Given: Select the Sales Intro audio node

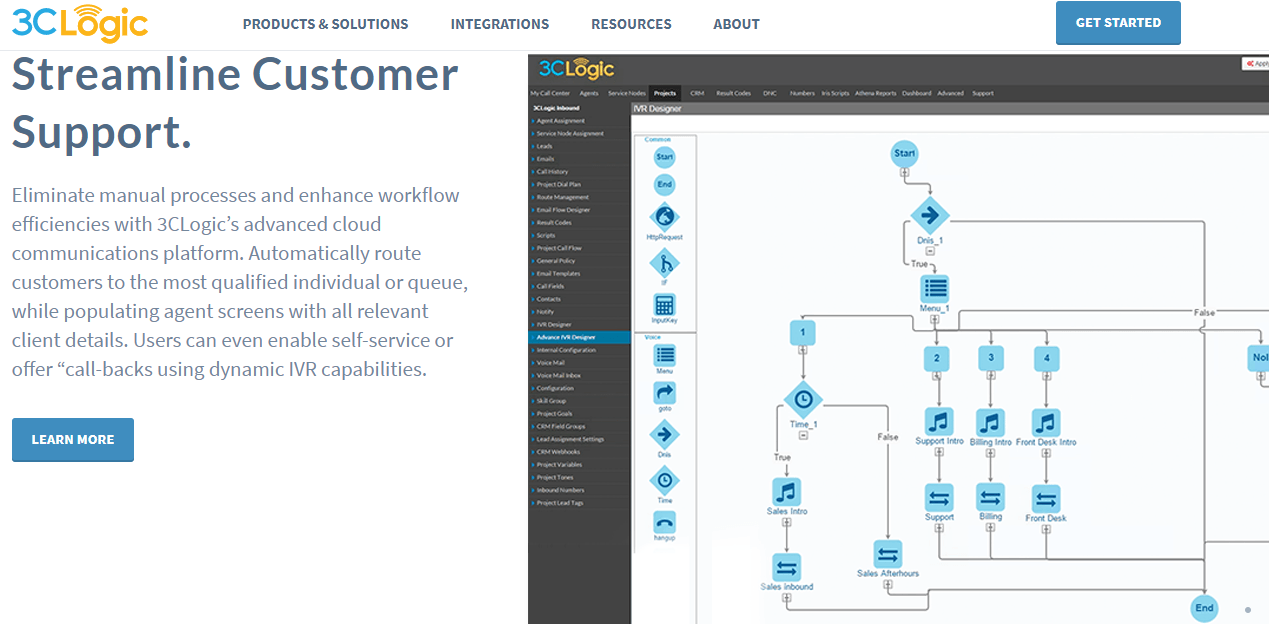Looking at the screenshot, I should pyautogui.click(x=787, y=492).
